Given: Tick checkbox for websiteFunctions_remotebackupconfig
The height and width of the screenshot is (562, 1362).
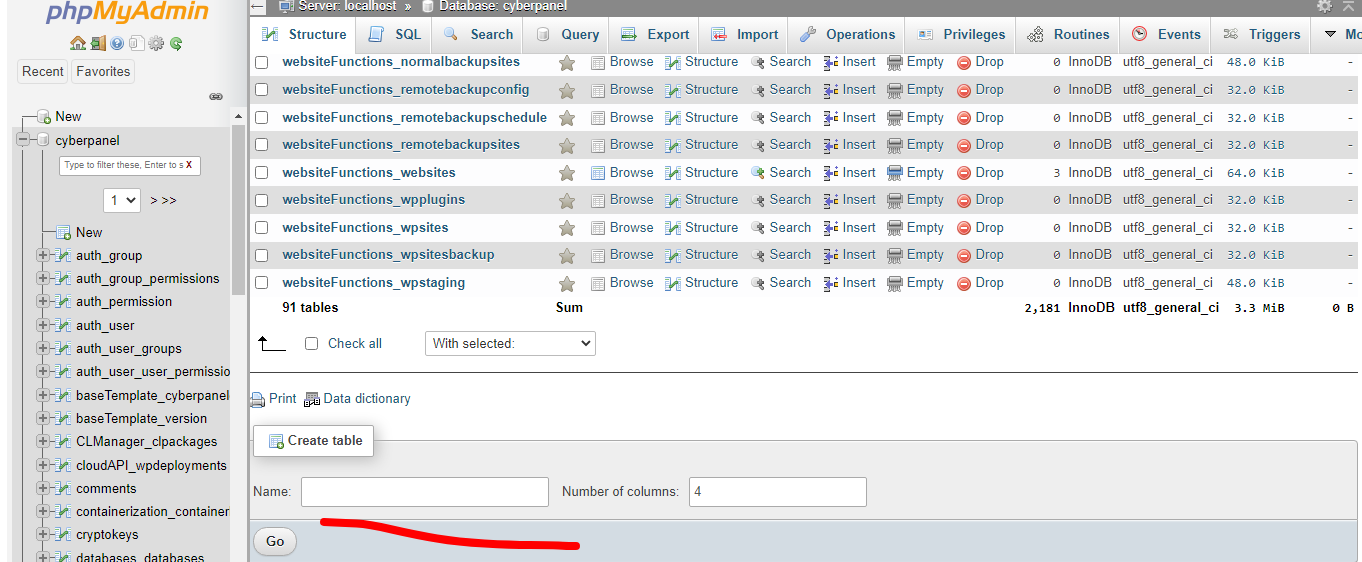Looking at the screenshot, I should [262, 90].
